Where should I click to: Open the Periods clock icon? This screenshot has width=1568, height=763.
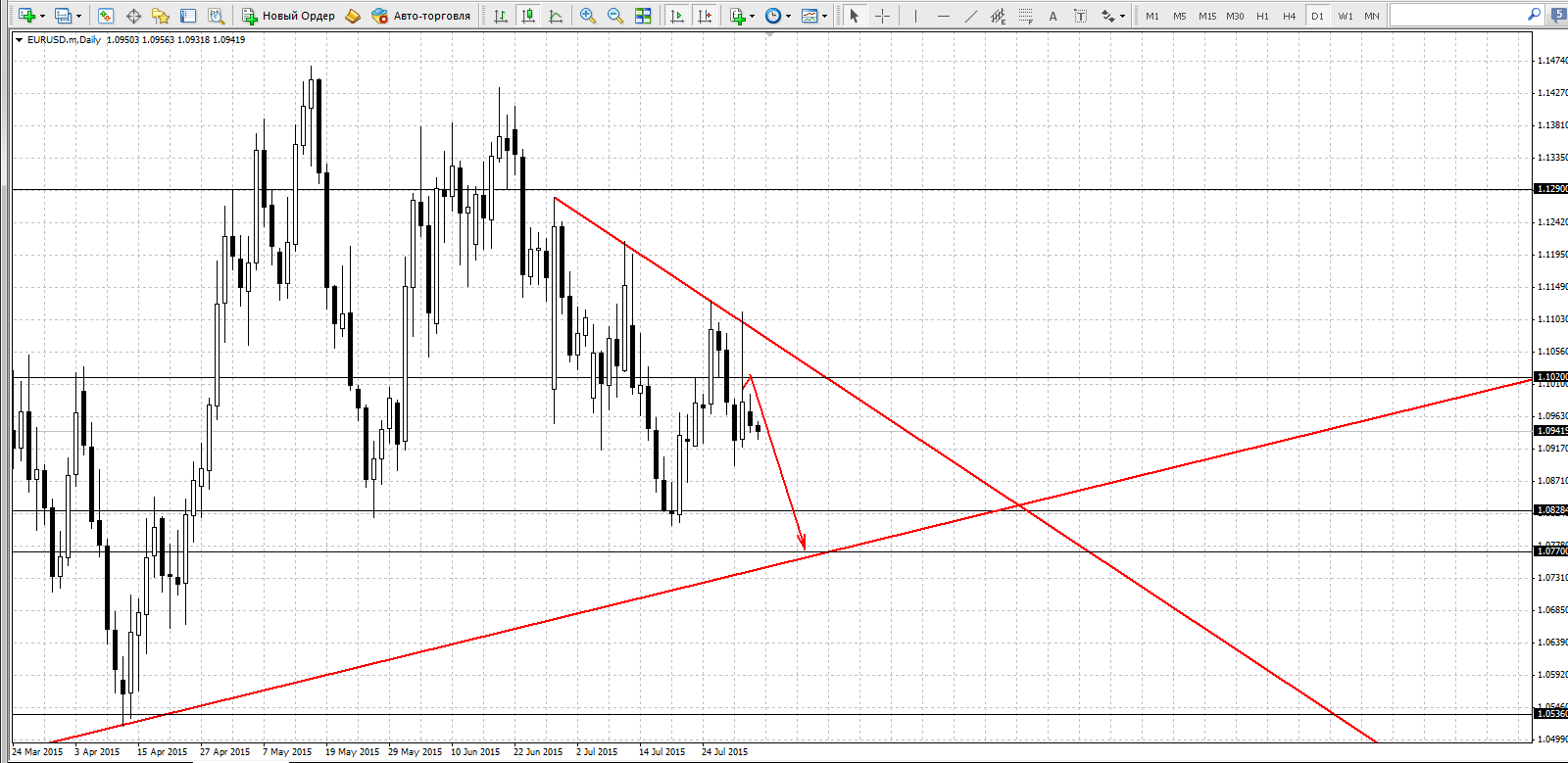coord(773,16)
